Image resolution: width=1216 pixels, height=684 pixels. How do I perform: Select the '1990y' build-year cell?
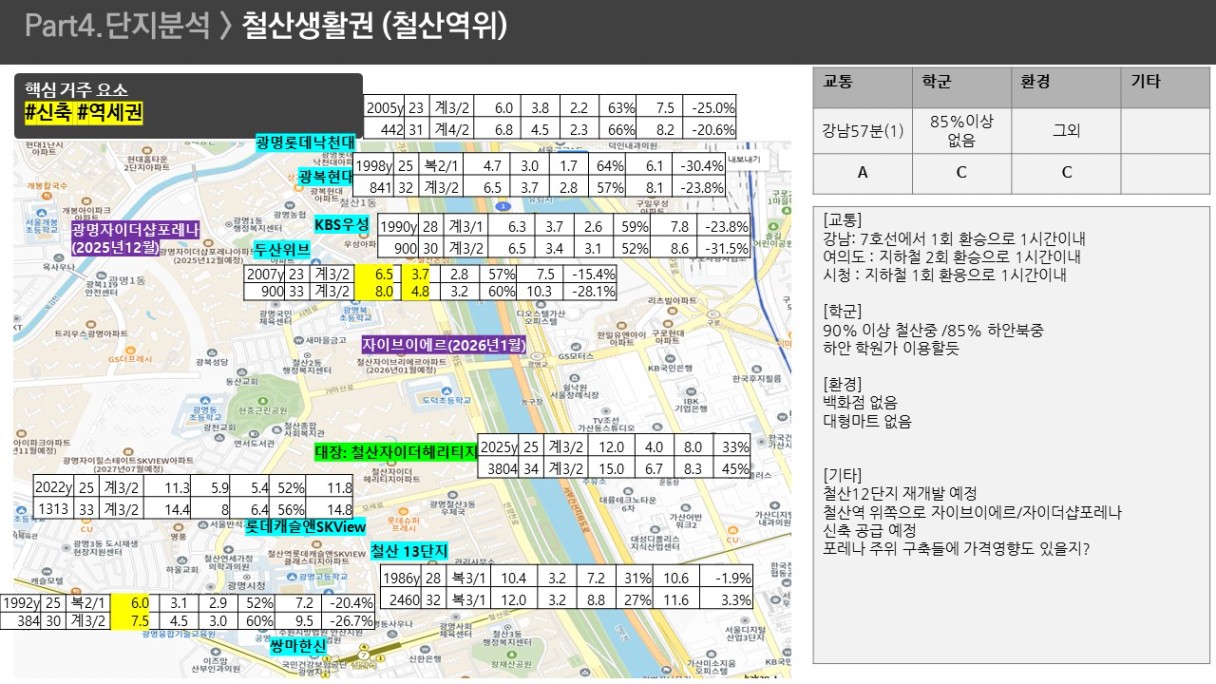coord(398,227)
